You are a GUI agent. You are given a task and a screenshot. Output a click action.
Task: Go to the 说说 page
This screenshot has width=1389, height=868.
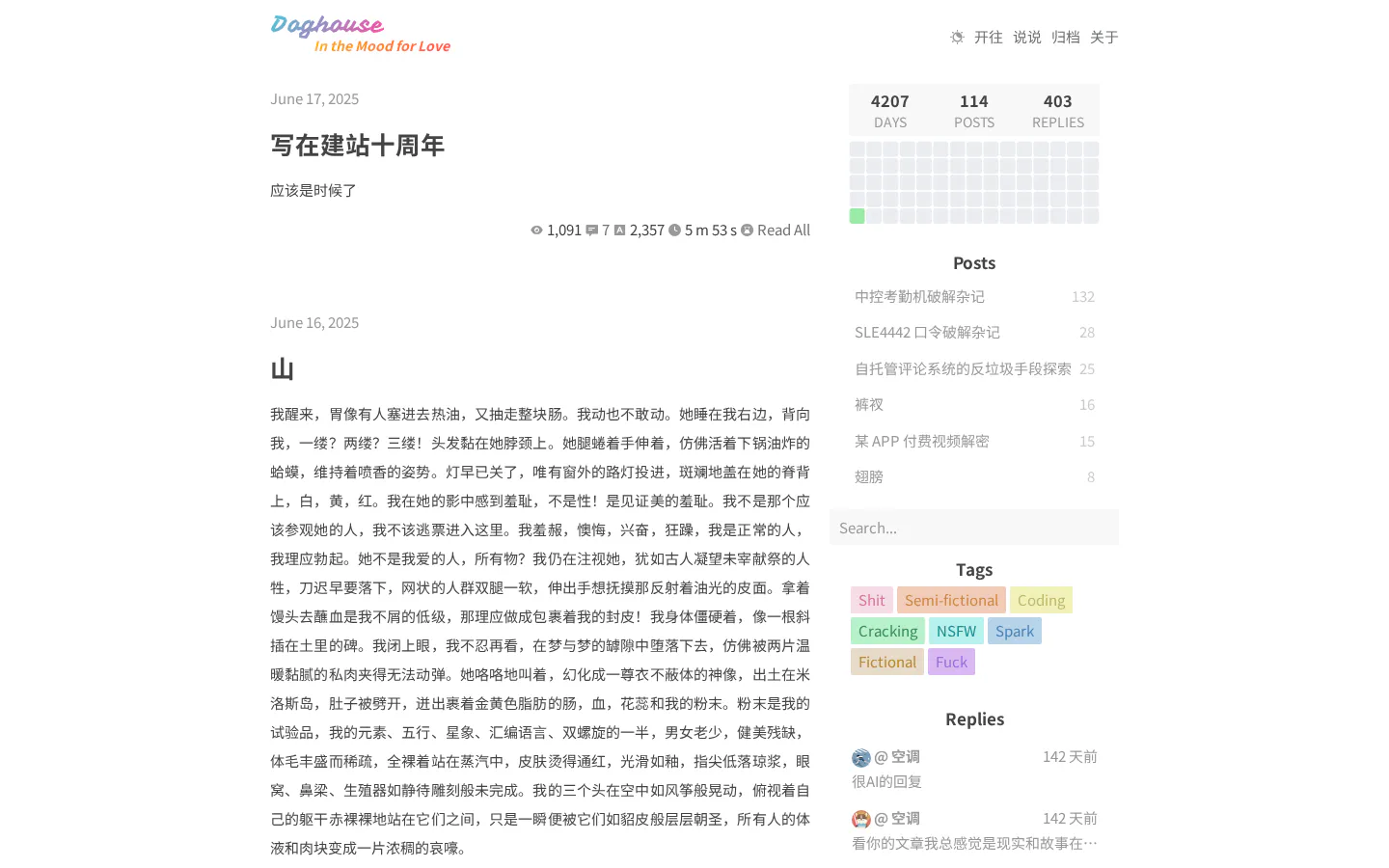click(1027, 38)
